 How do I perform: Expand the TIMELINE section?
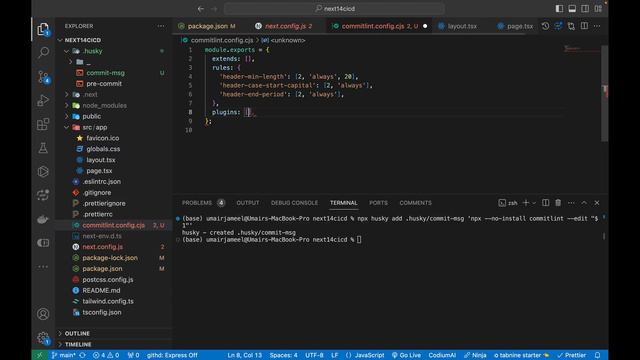pos(78,344)
